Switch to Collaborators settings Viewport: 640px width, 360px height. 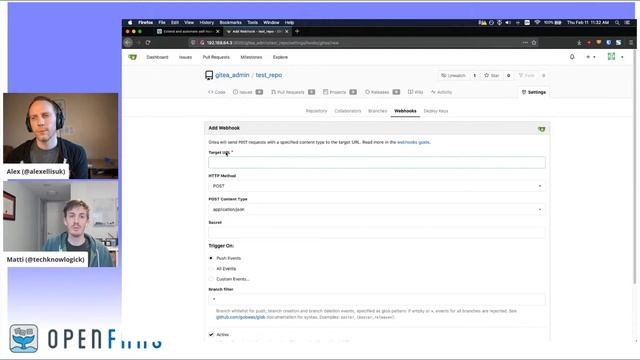pos(347,111)
